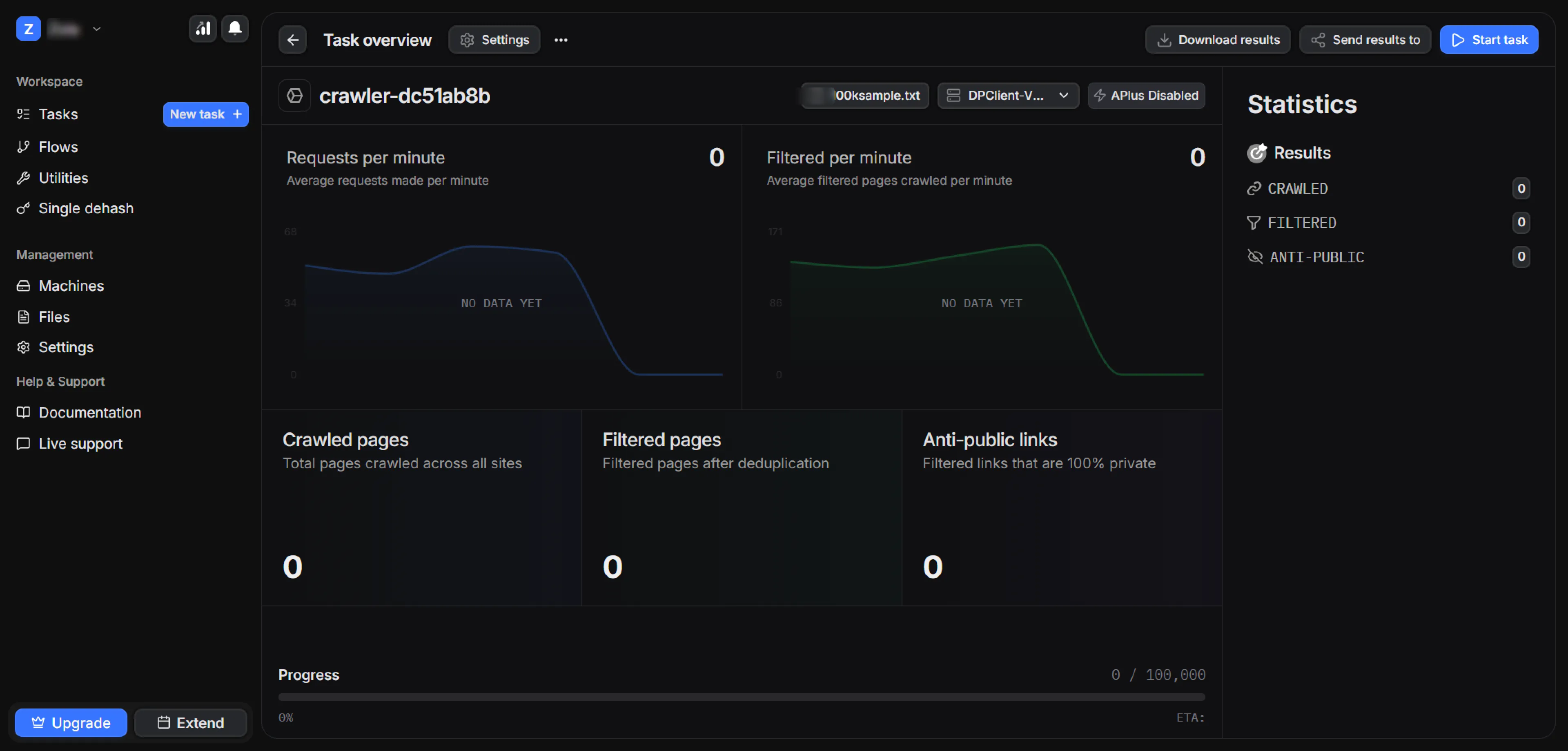Click the ANTI-PUBLIC hidden-eye icon
1568x751 pixels.
[x=1254, y=257]
